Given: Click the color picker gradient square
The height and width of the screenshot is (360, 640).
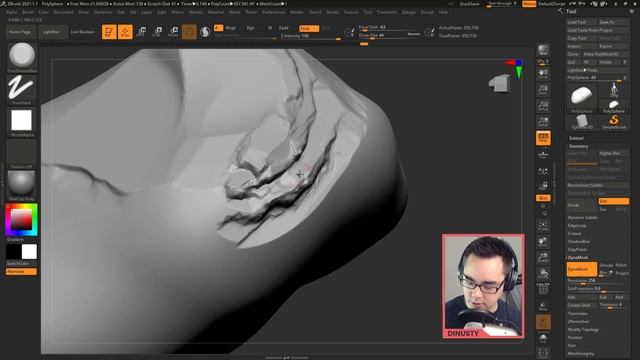Looking at the screenshot, I should (21, 220).
